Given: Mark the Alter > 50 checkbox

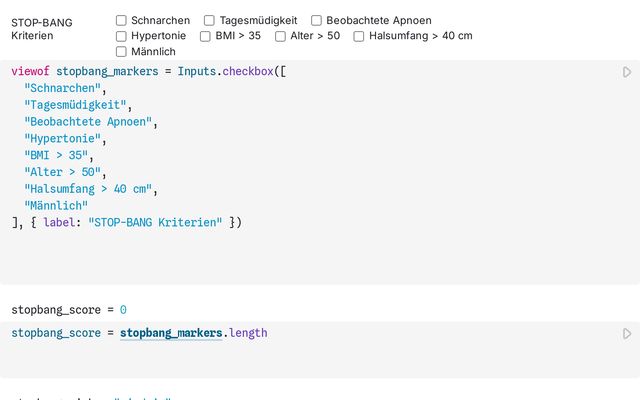Looking at the screenshot, I should coord(280,36).
